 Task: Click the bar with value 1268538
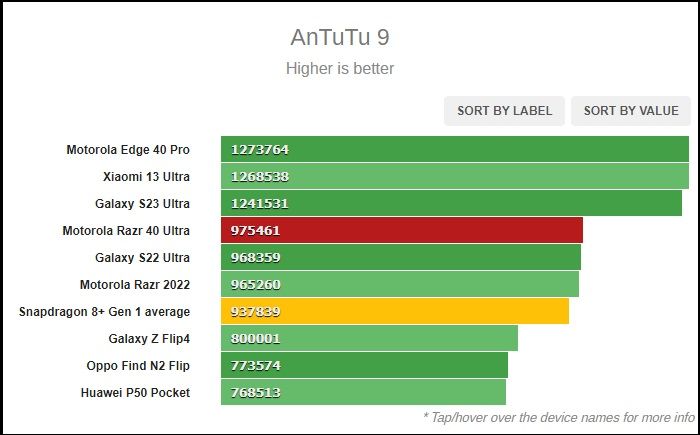[455, 176]
